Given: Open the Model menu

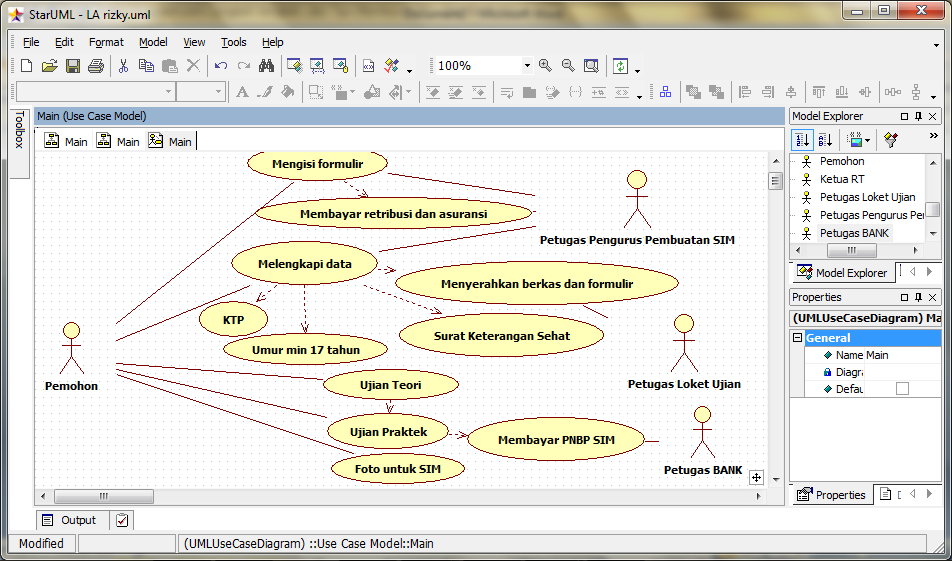Looking at the screenshot, I should pos(153,42).
